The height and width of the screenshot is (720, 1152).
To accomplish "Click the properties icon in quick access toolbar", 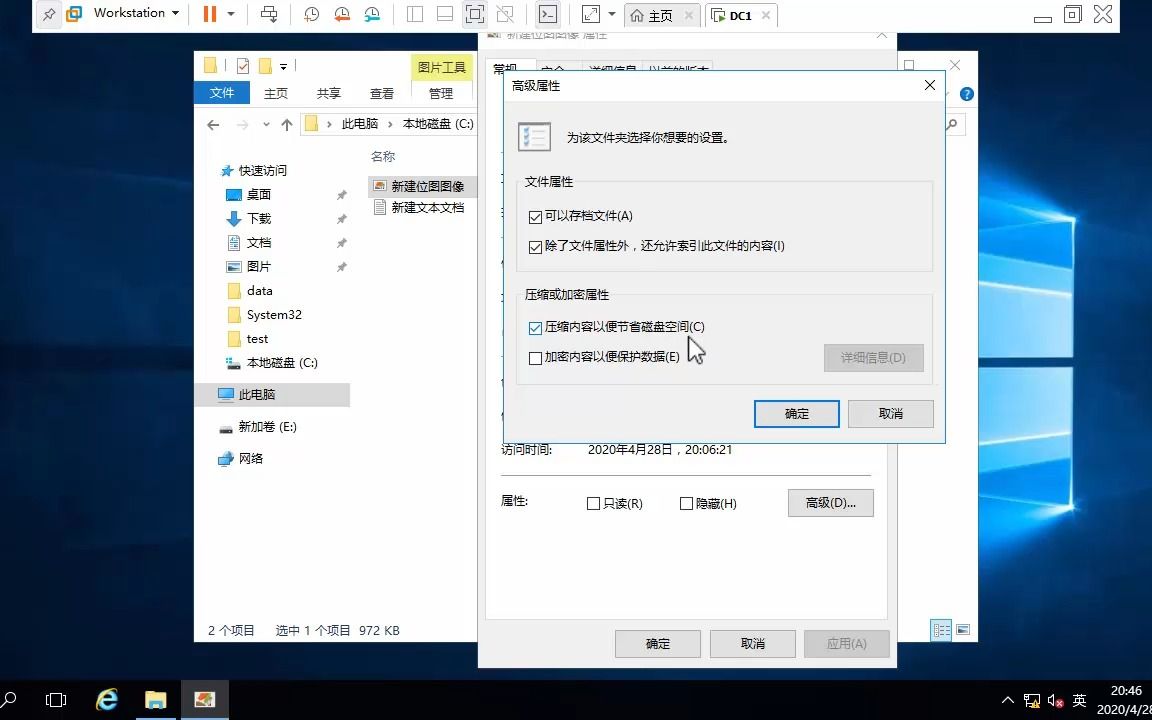I will [x=242, y=66].
